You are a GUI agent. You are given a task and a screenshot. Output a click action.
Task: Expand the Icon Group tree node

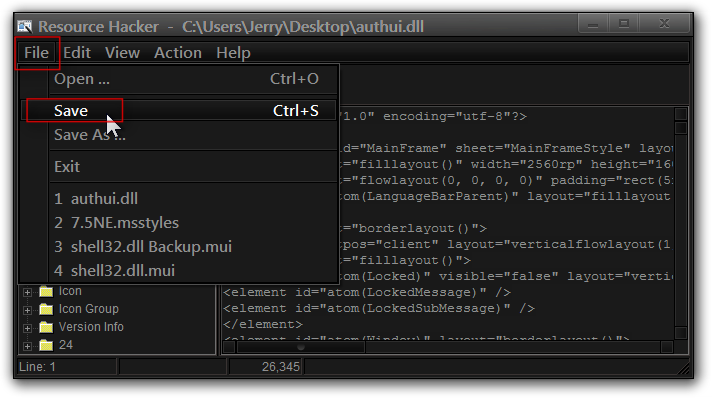[x=27, y=310]
